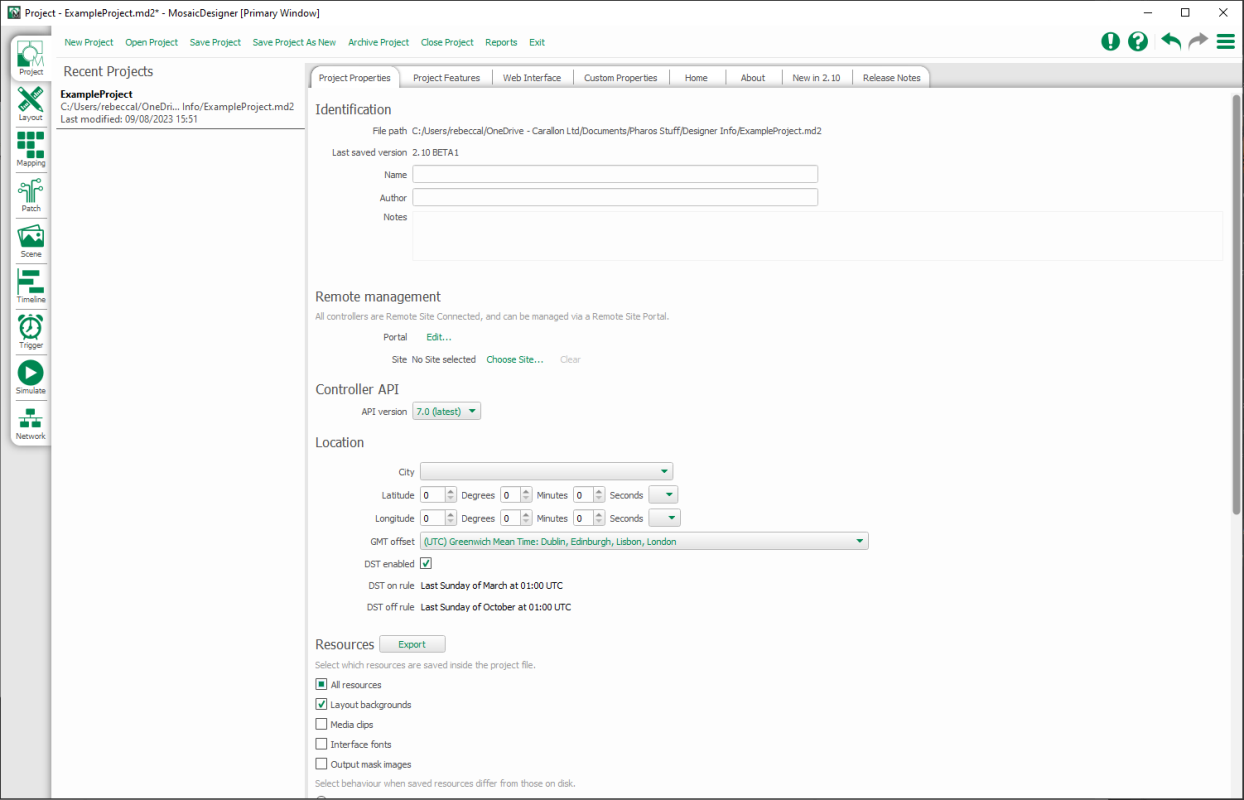The image size is (1244, 800).
Task: Click the Choose Site link
Action: (x=514, y=360)
